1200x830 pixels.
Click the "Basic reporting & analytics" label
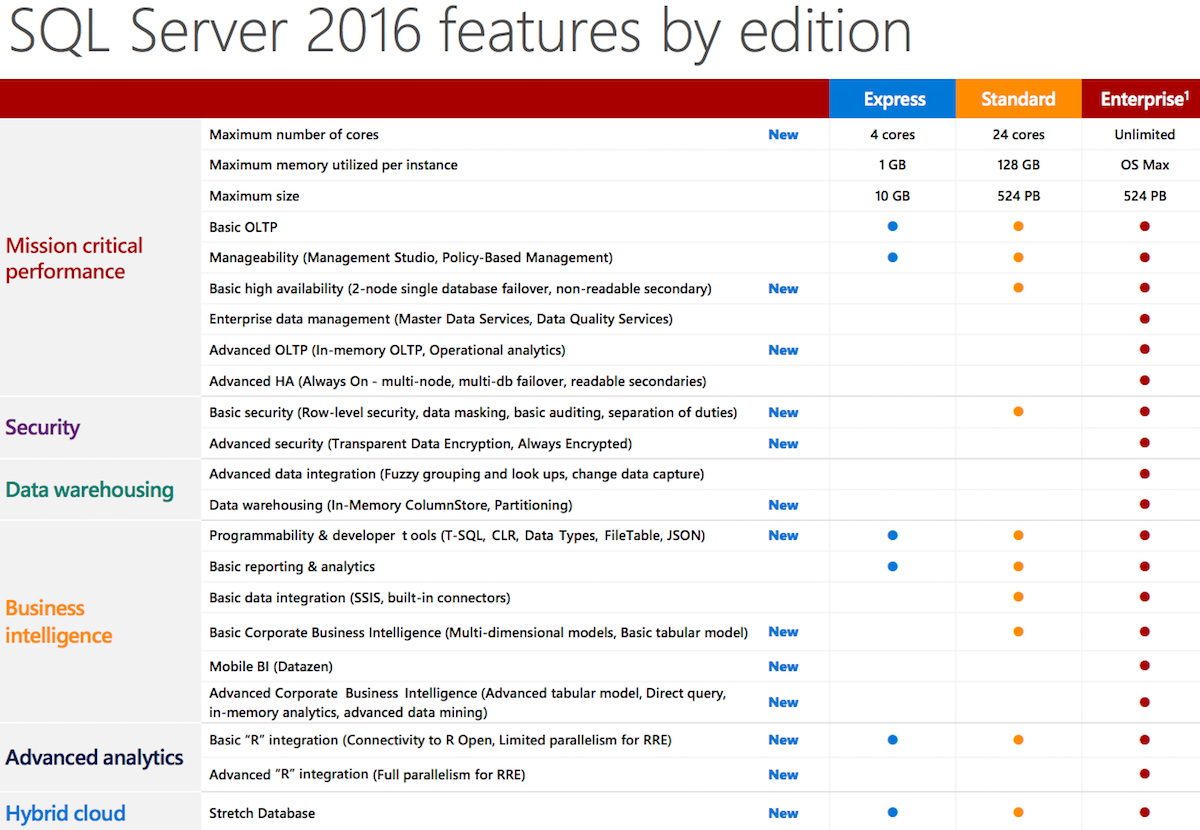[x=292, y=566]
